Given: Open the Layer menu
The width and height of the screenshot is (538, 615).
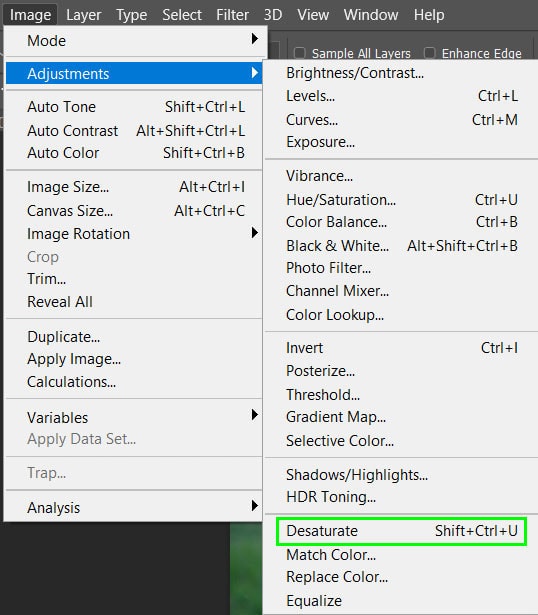Looking at the screenshot, I should [x=84, y=15].
